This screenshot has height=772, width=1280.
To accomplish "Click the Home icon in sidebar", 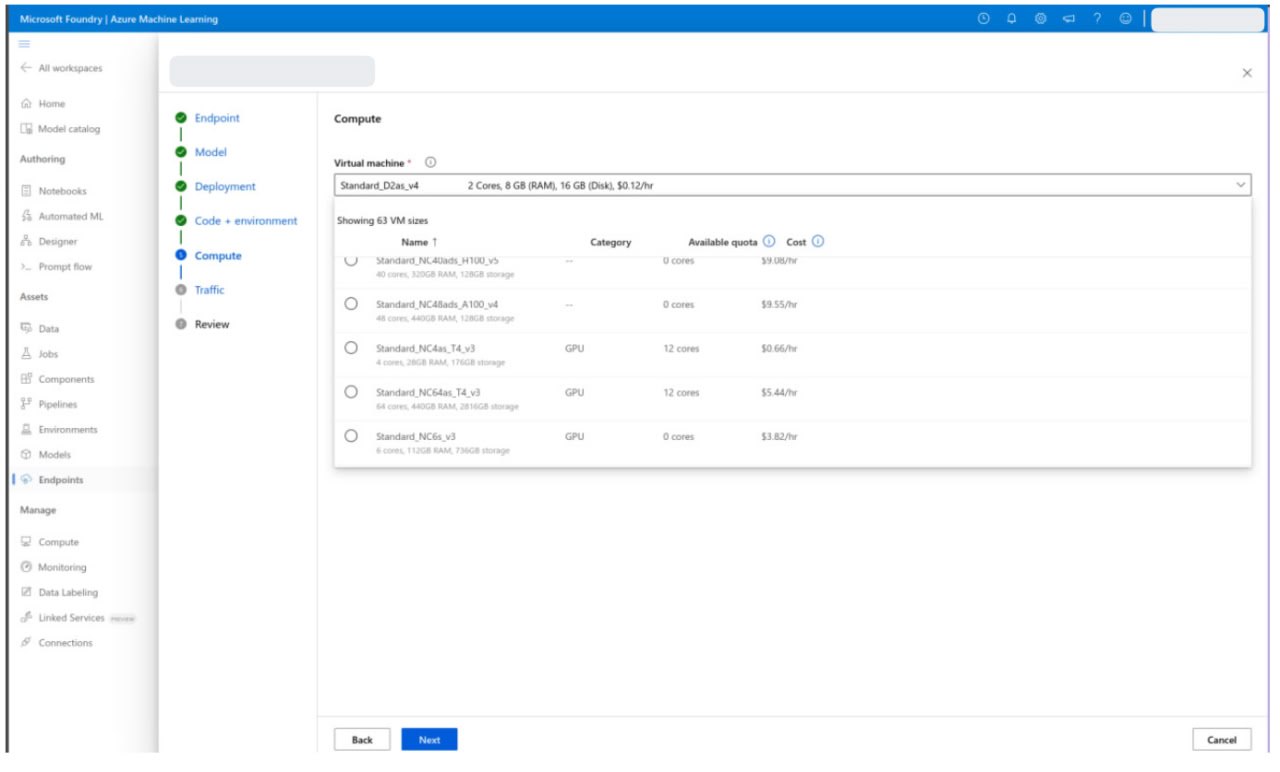I will coord(26,104).
